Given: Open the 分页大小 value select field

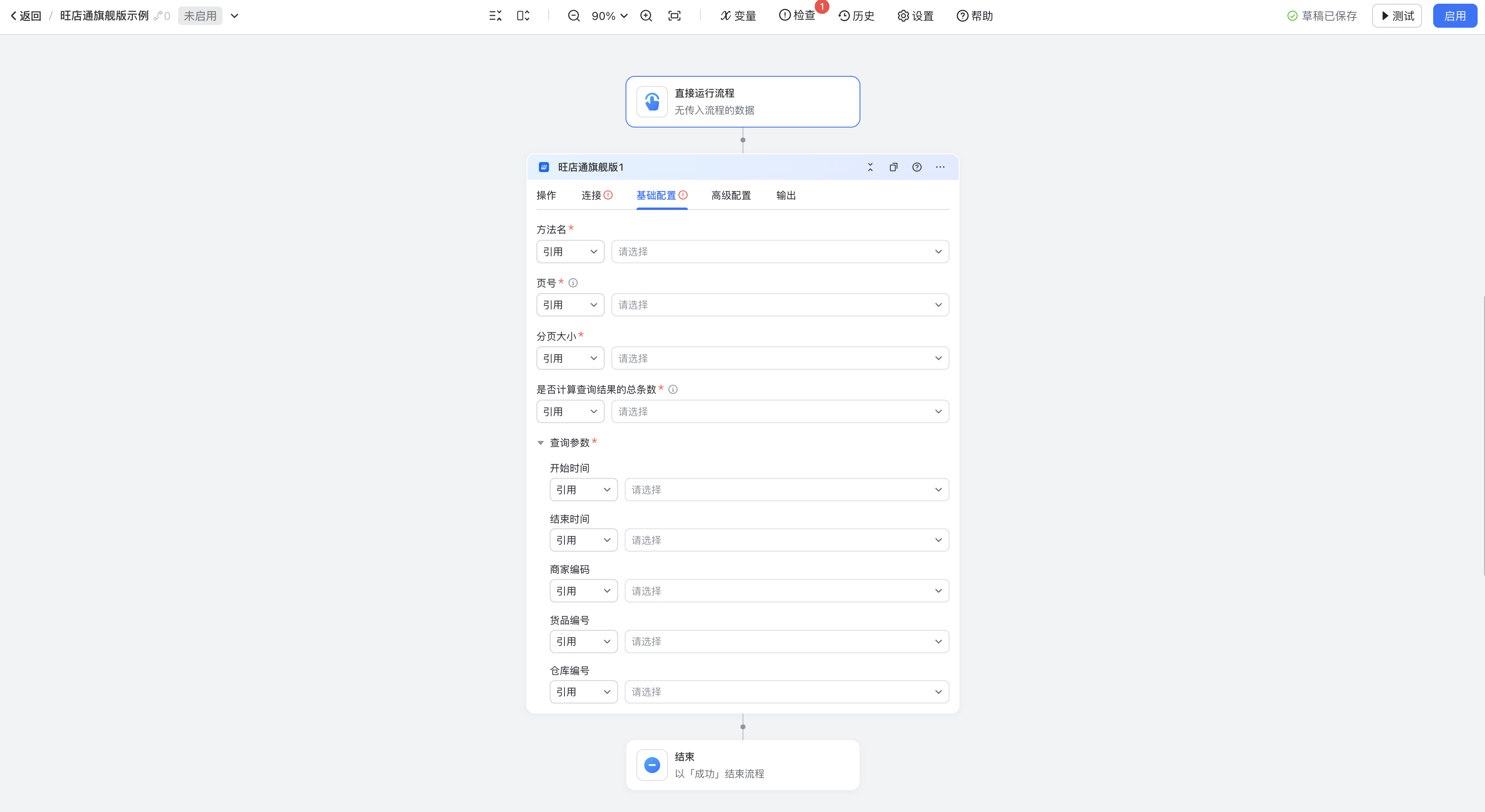Looking at the screenshot, I should [780, 358].
